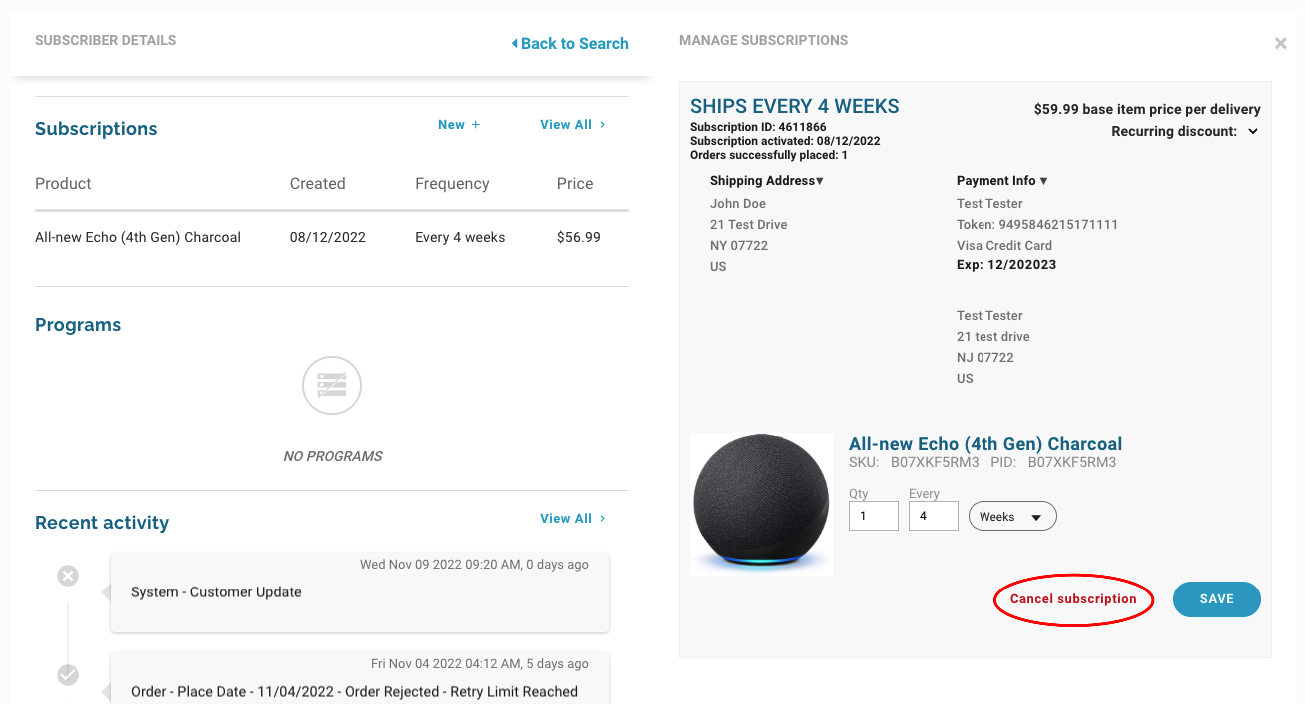Open the System - Customer Update activity
Screen dimensions: 1305x704
359,592
